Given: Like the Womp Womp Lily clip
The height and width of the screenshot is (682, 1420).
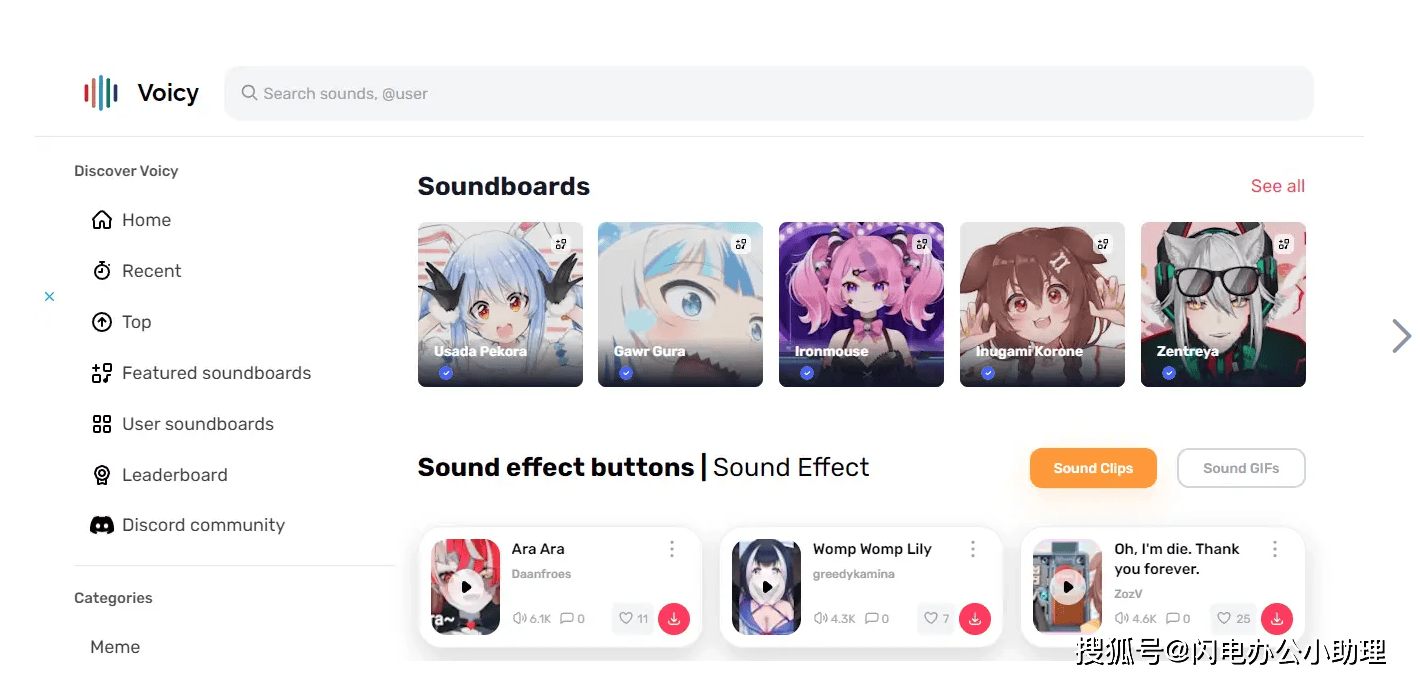Looking at the screenshot, I should click(936, 618).
